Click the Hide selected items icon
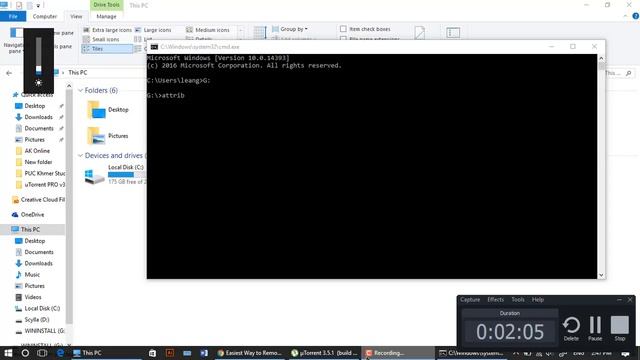The height and width of the screenshot is (360, 640). [x=420, y=32]
